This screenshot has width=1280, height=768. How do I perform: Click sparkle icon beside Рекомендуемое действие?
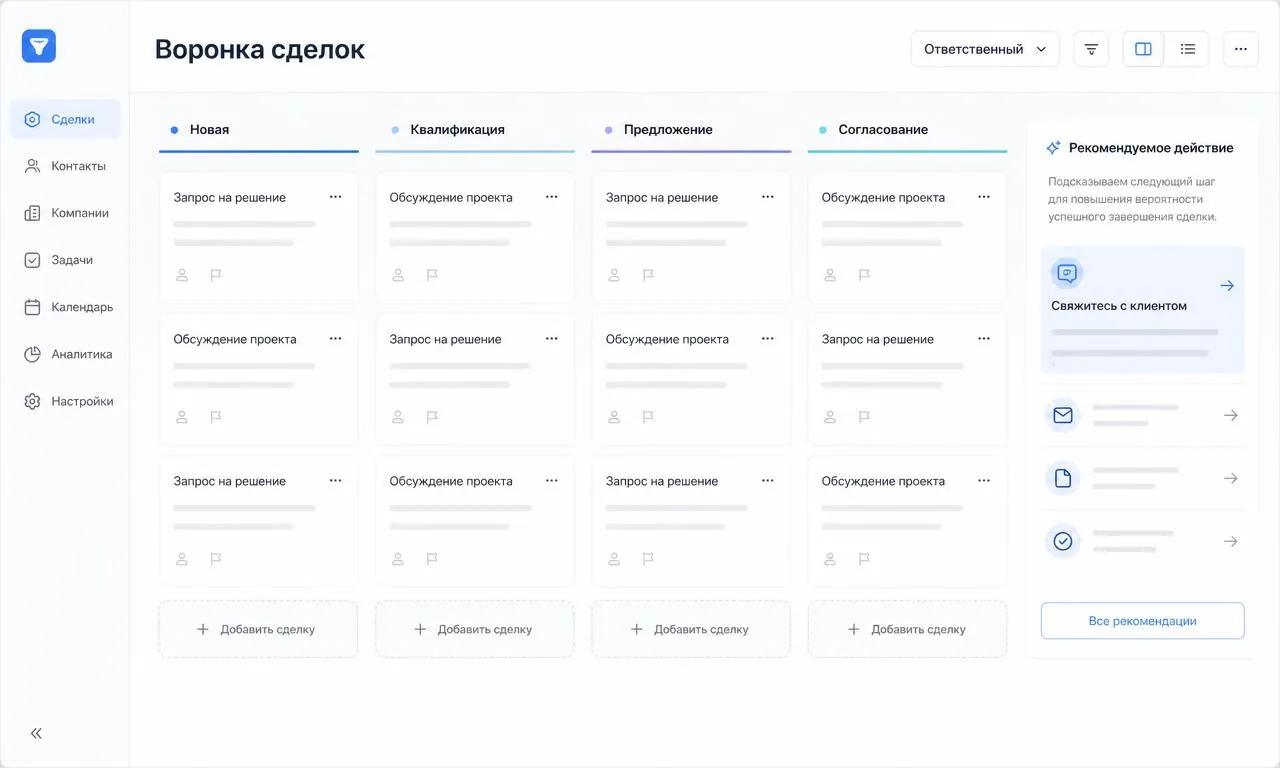tap(1053, 148)
